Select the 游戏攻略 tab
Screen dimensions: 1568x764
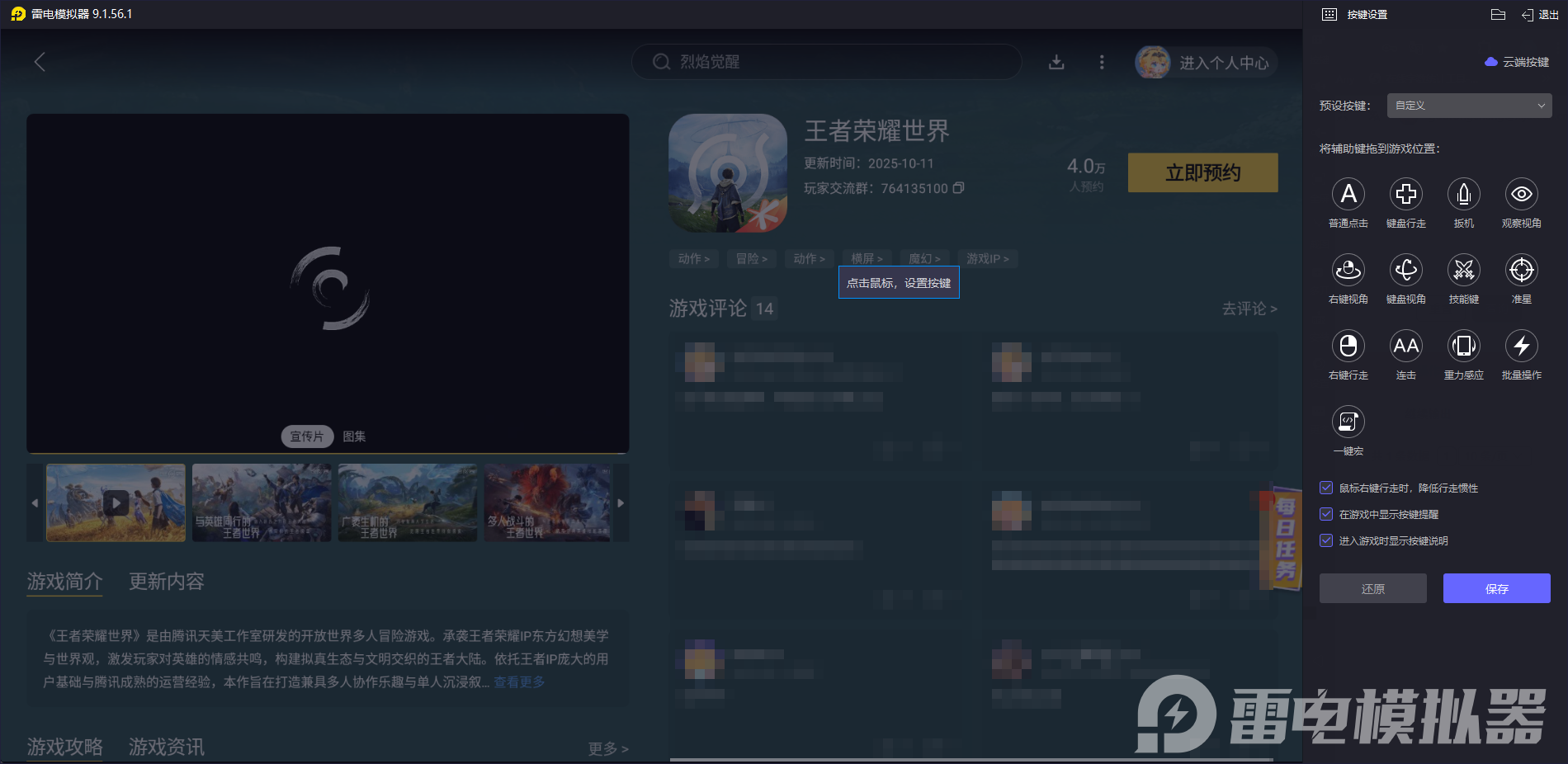pyautogui.click(x=64, y=747)
